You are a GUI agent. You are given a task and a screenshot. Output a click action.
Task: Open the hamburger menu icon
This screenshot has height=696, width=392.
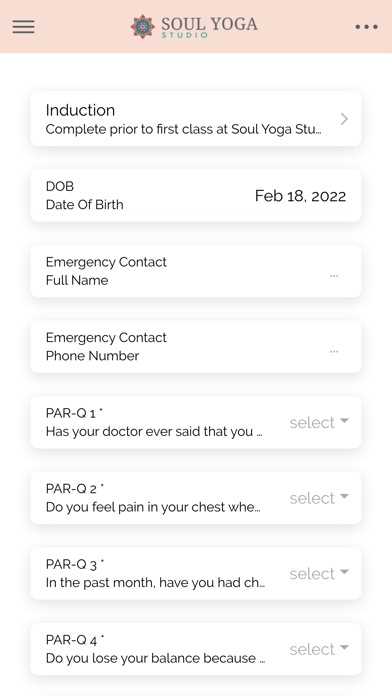click(x=24, y=27)
